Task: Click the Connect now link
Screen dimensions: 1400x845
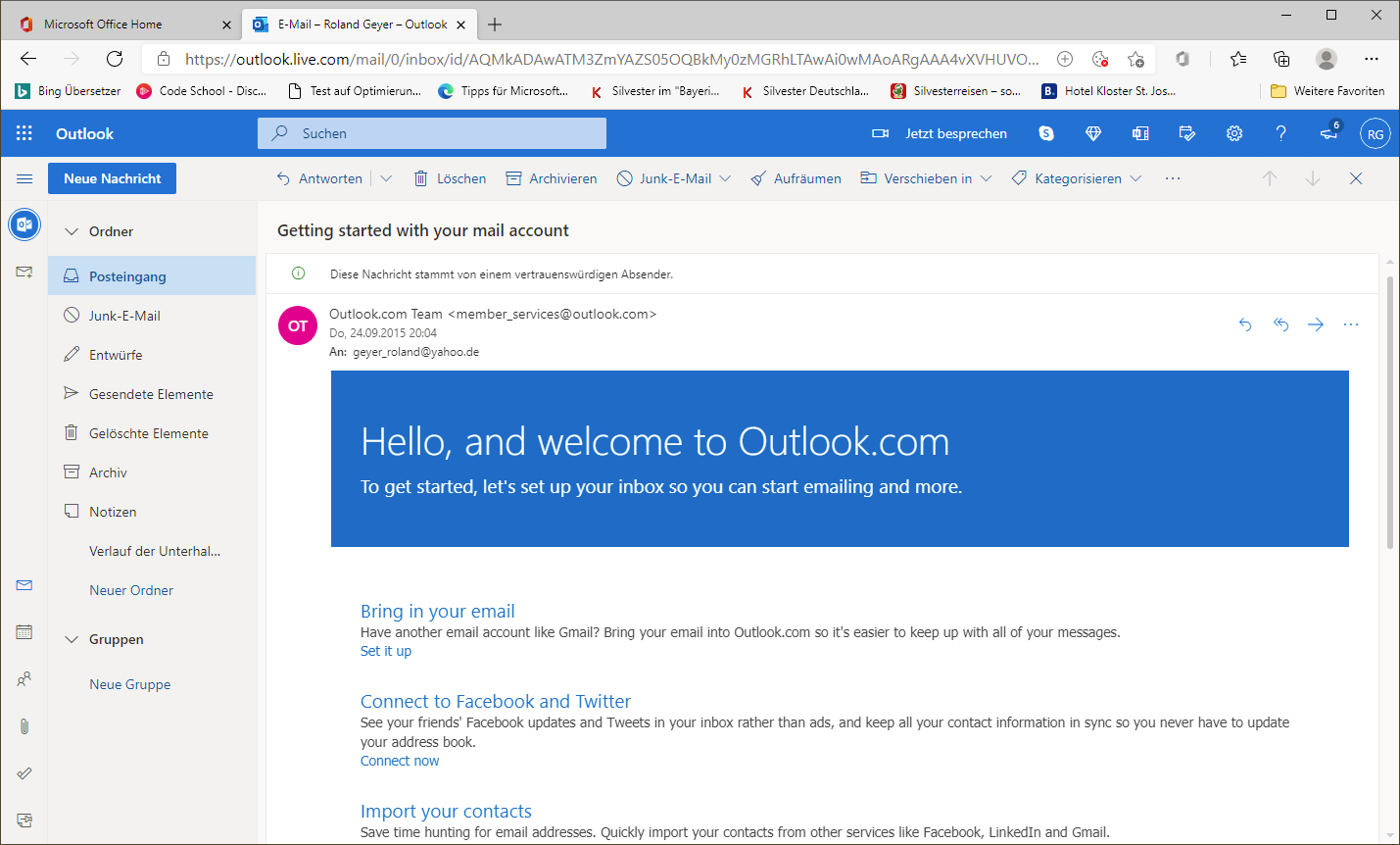Action: point(400,761)
